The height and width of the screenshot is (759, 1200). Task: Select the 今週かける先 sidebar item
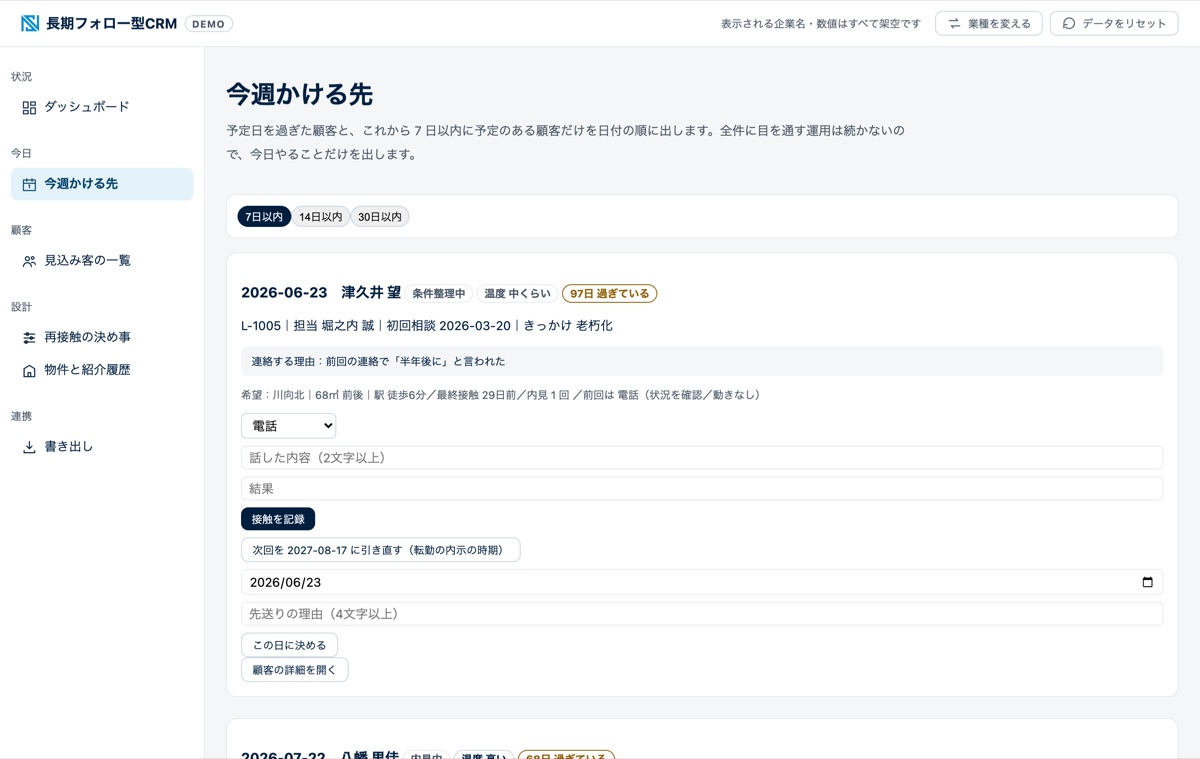click(102, 184)
